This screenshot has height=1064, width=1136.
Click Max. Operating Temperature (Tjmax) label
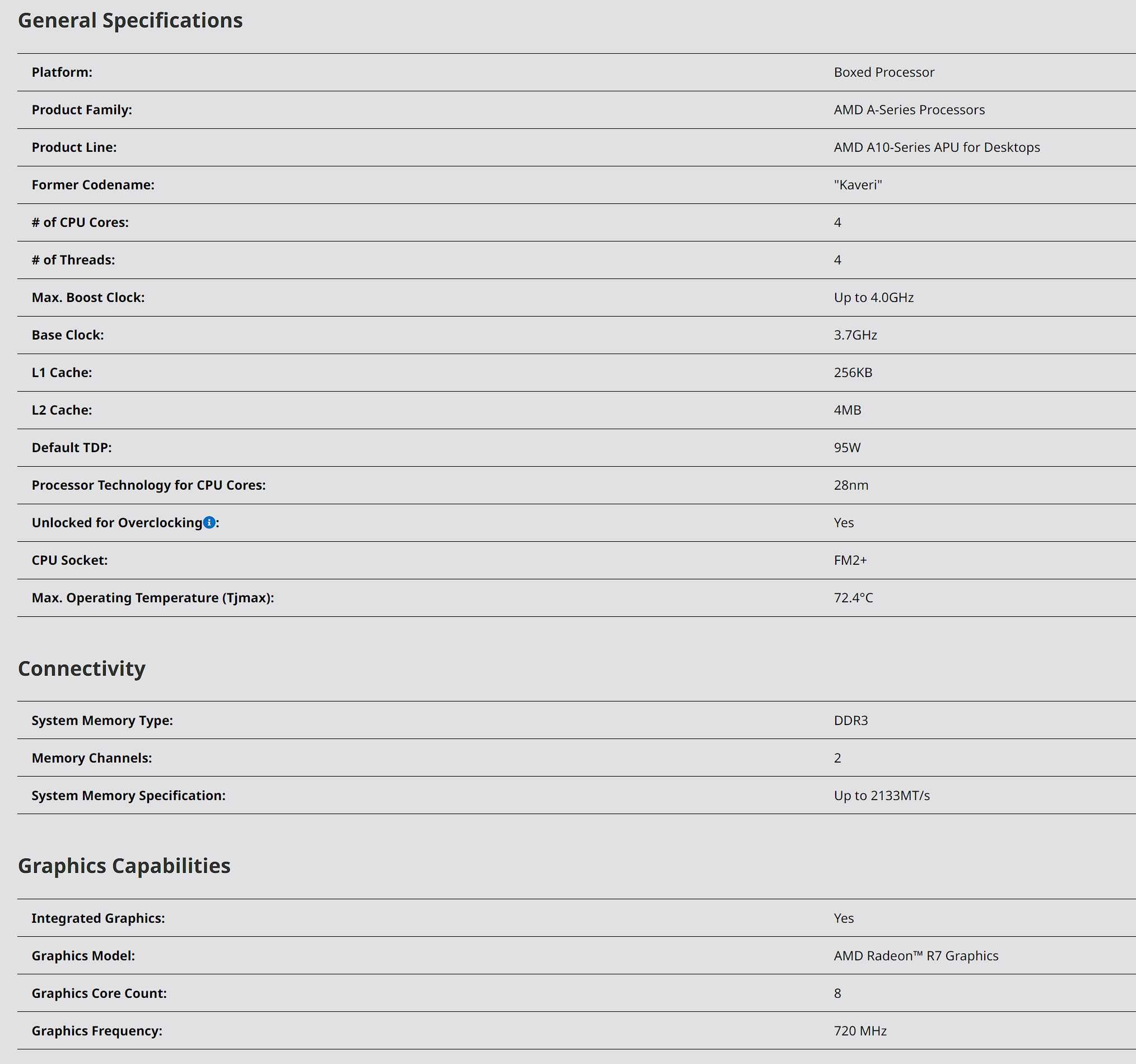152,598
